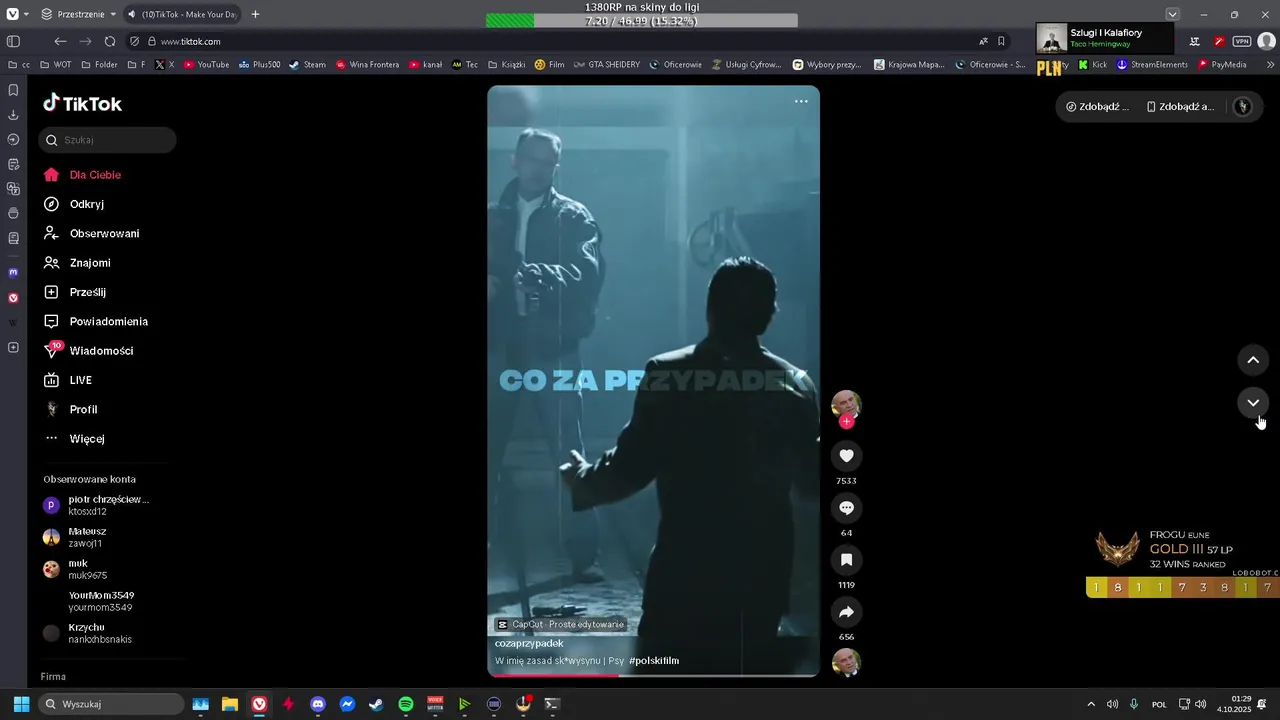Image resolution: width=1280 pixels, height=720 pixels.
Task: Open the Vivaldi main menu icon
Action: coord(13,14)
